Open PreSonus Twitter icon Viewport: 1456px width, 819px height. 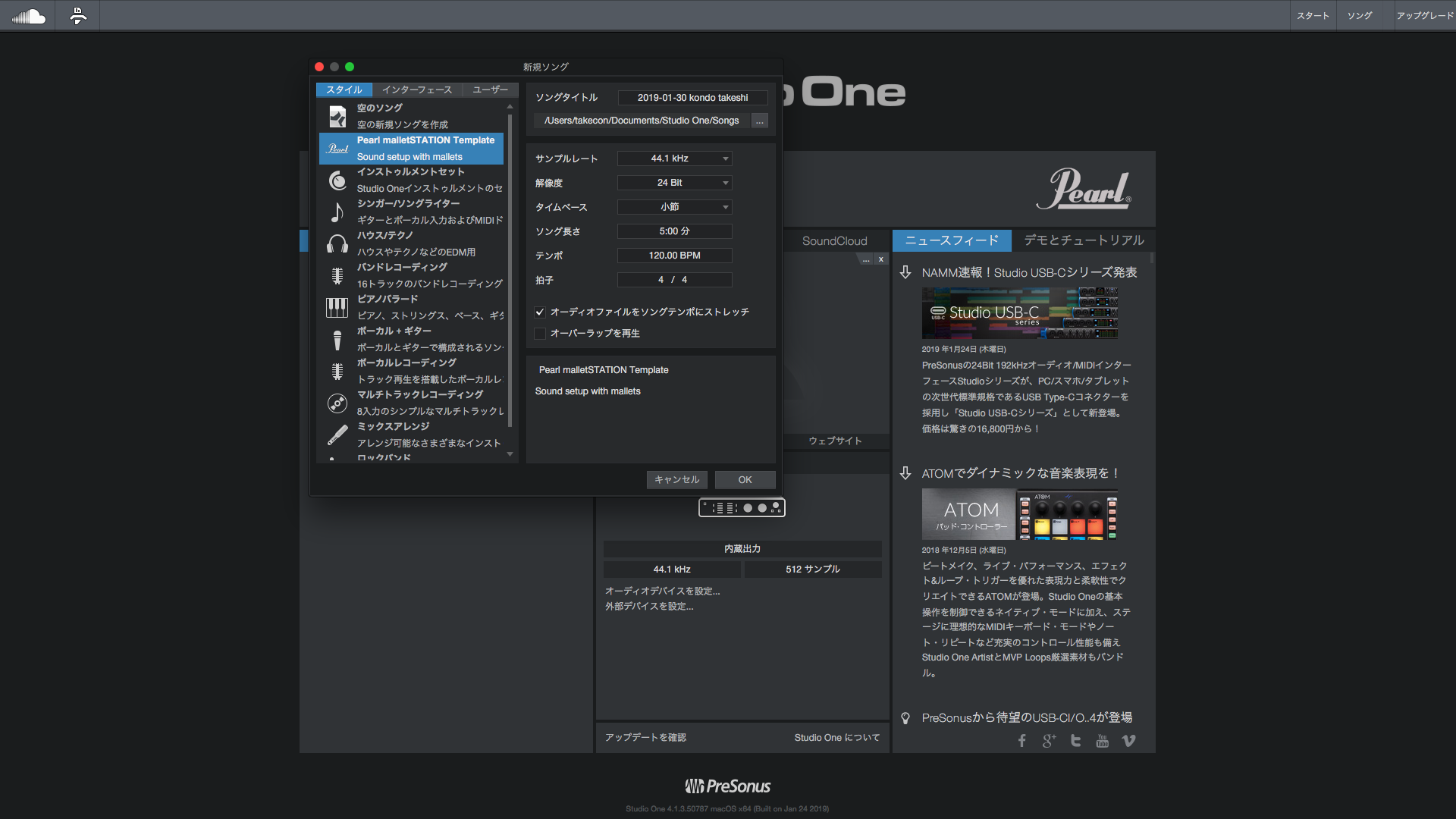1075,741
